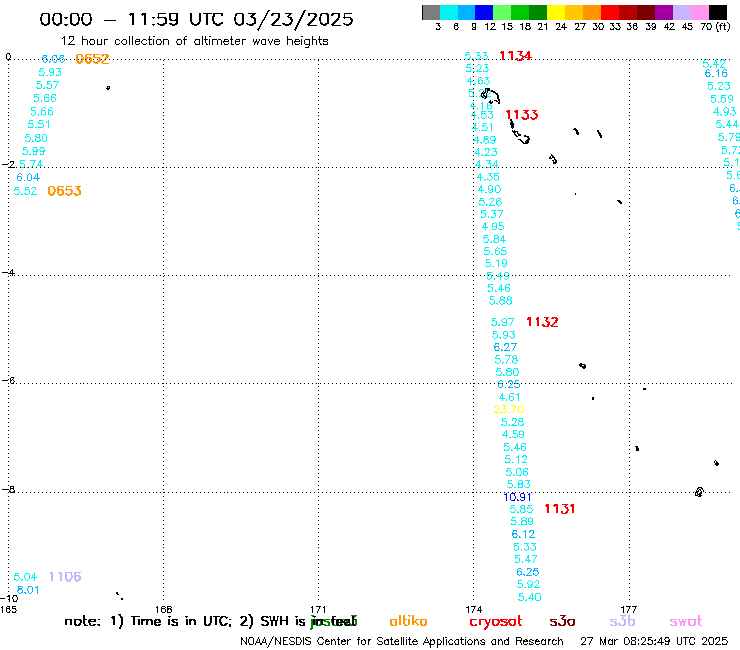Select the 5.99 value on left track
This screenshot has width=740, height=650.
pos(34,152)
